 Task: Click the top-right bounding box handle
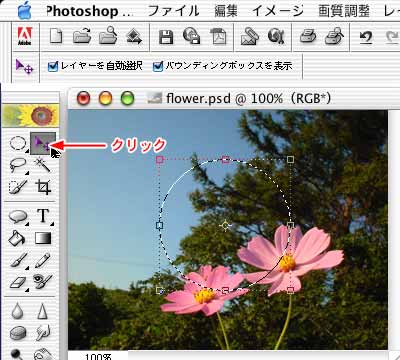tap(291, 160)
